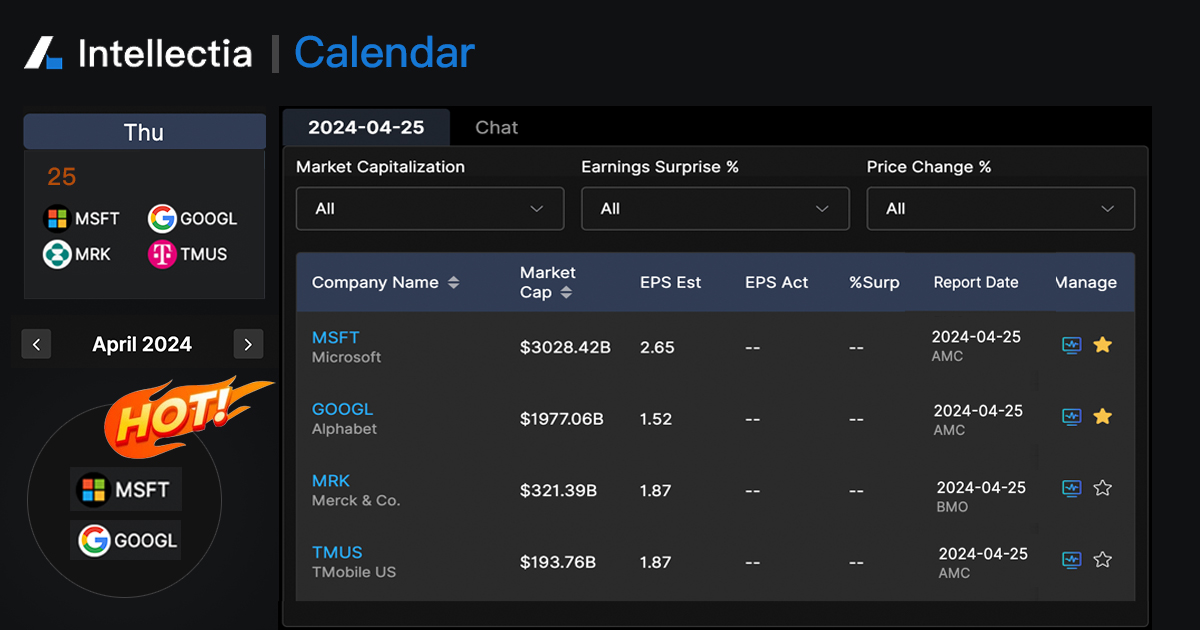Go to next month arrow

coord(248,345)
